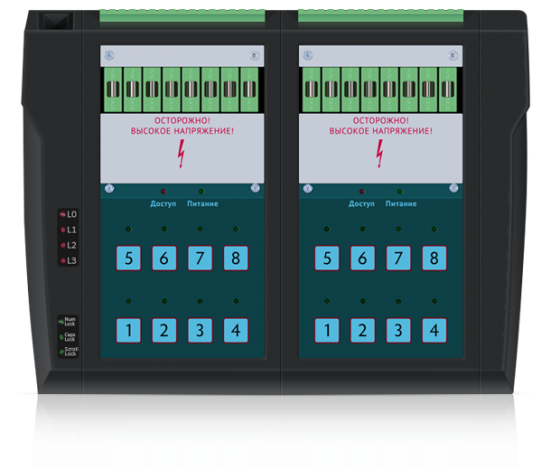Click the left module lightning bolt symbol
This screenshot has width=551, height=470.
(181, 154)
